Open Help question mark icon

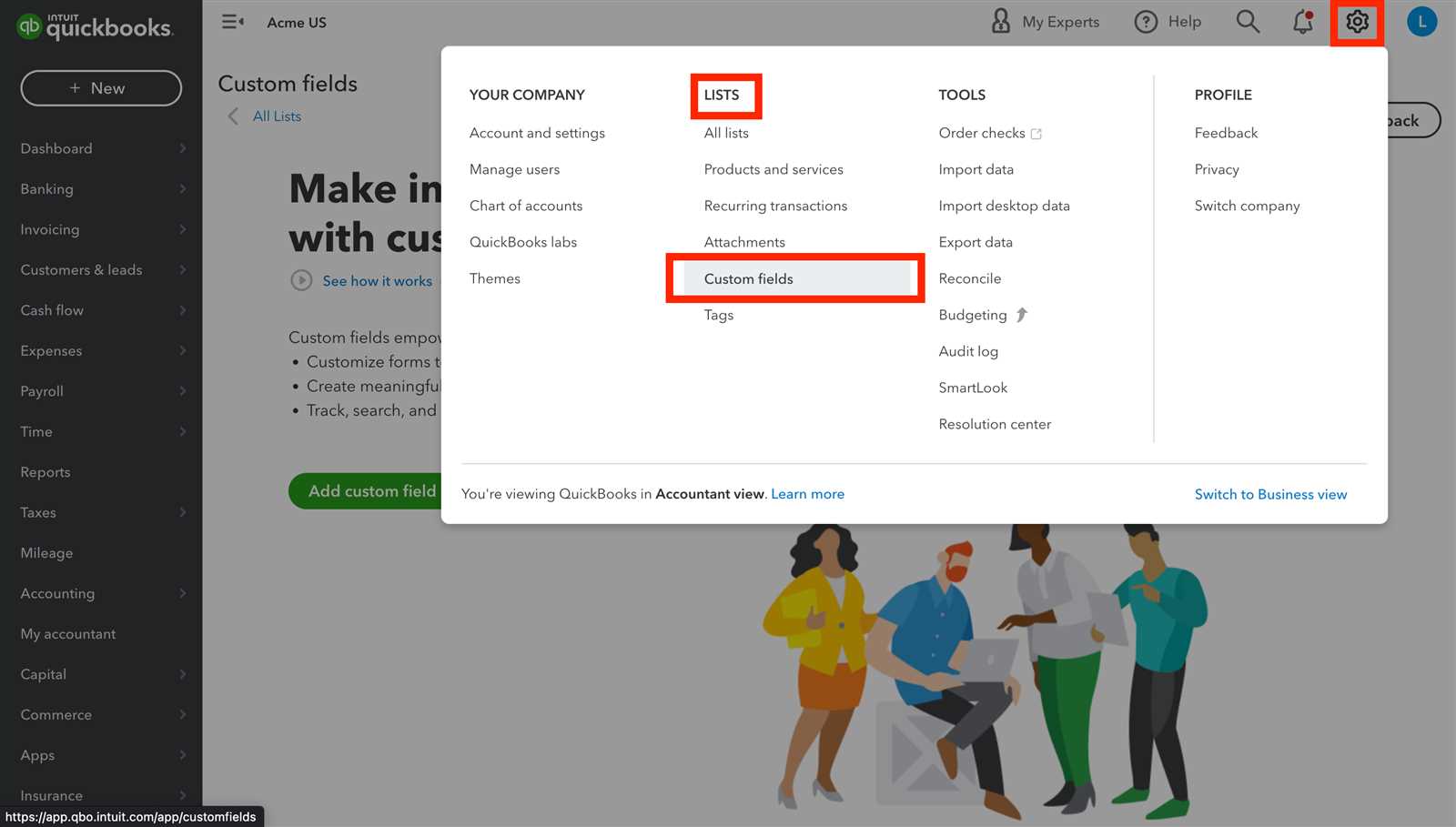coord(1146,22)
